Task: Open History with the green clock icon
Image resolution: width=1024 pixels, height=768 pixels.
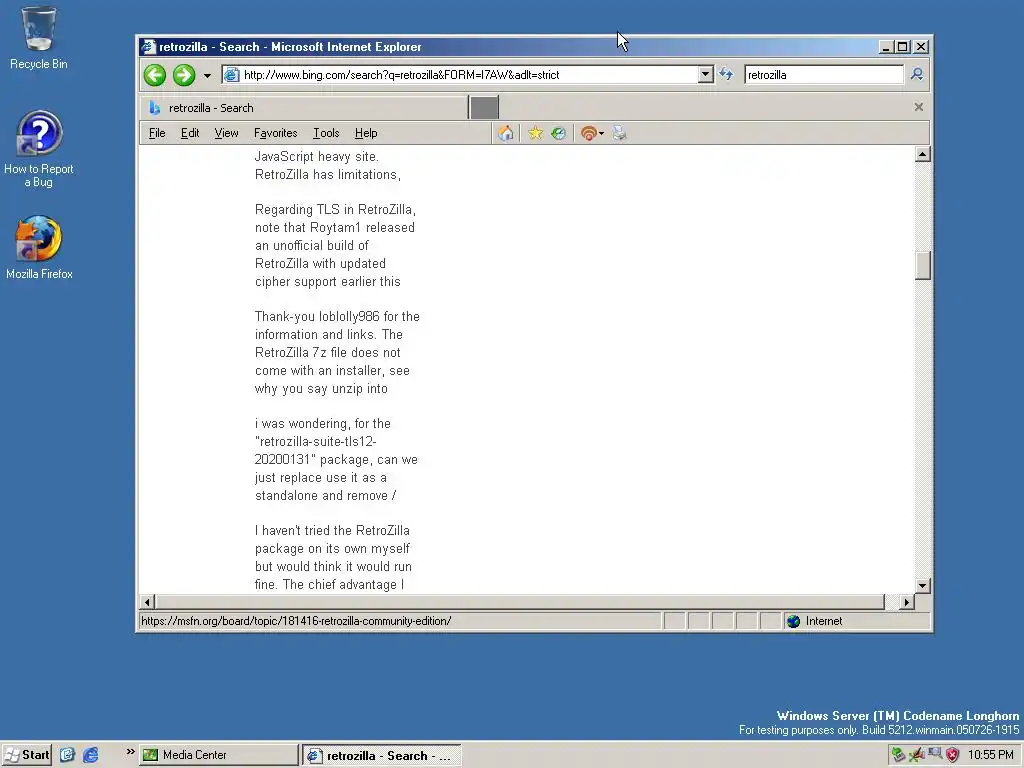Action: [558, 133]
